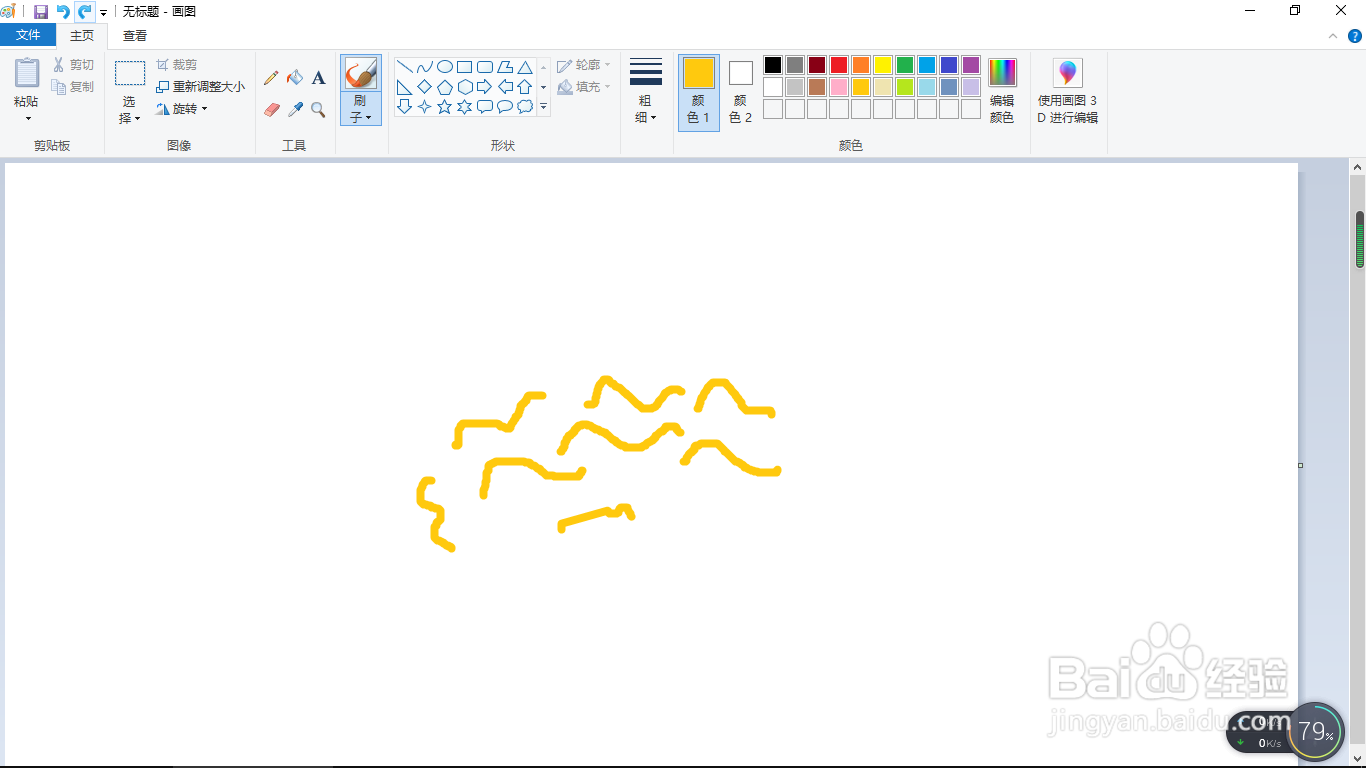Select the Four-point star shape

[425, 106]
